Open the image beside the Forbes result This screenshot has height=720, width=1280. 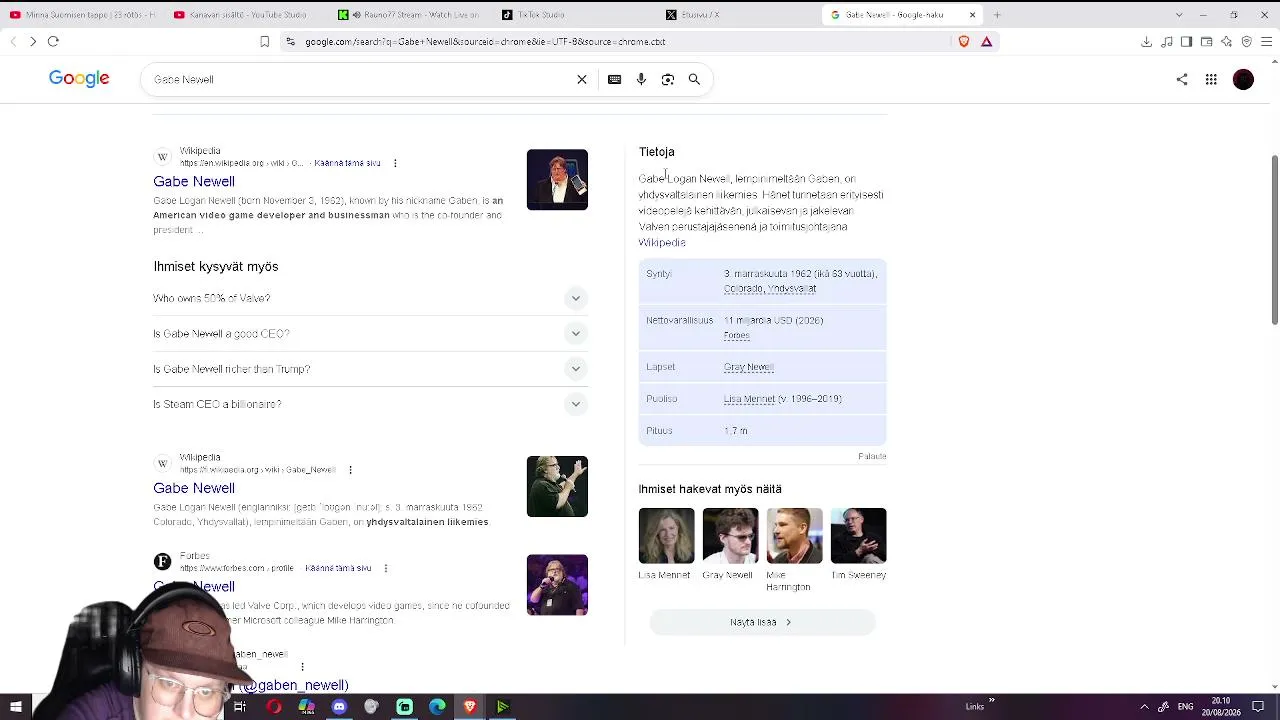click(x=557, y=585)
